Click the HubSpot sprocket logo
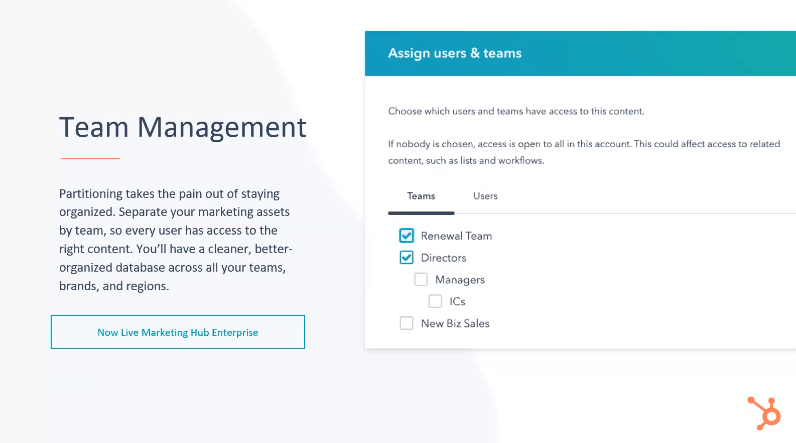 tap(764, 413)
